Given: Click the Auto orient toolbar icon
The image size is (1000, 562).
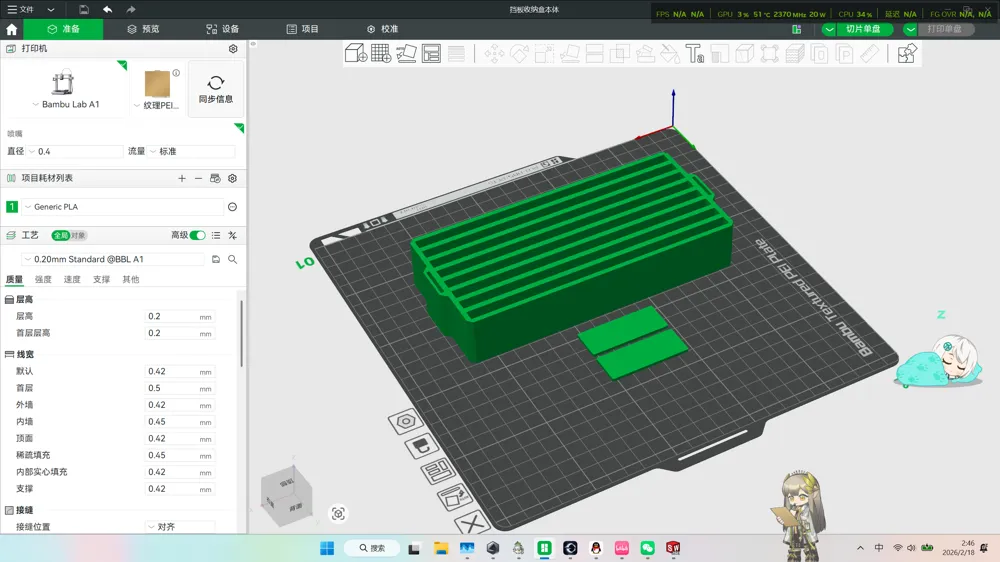Looking at the screenshot, I should 406,54.
